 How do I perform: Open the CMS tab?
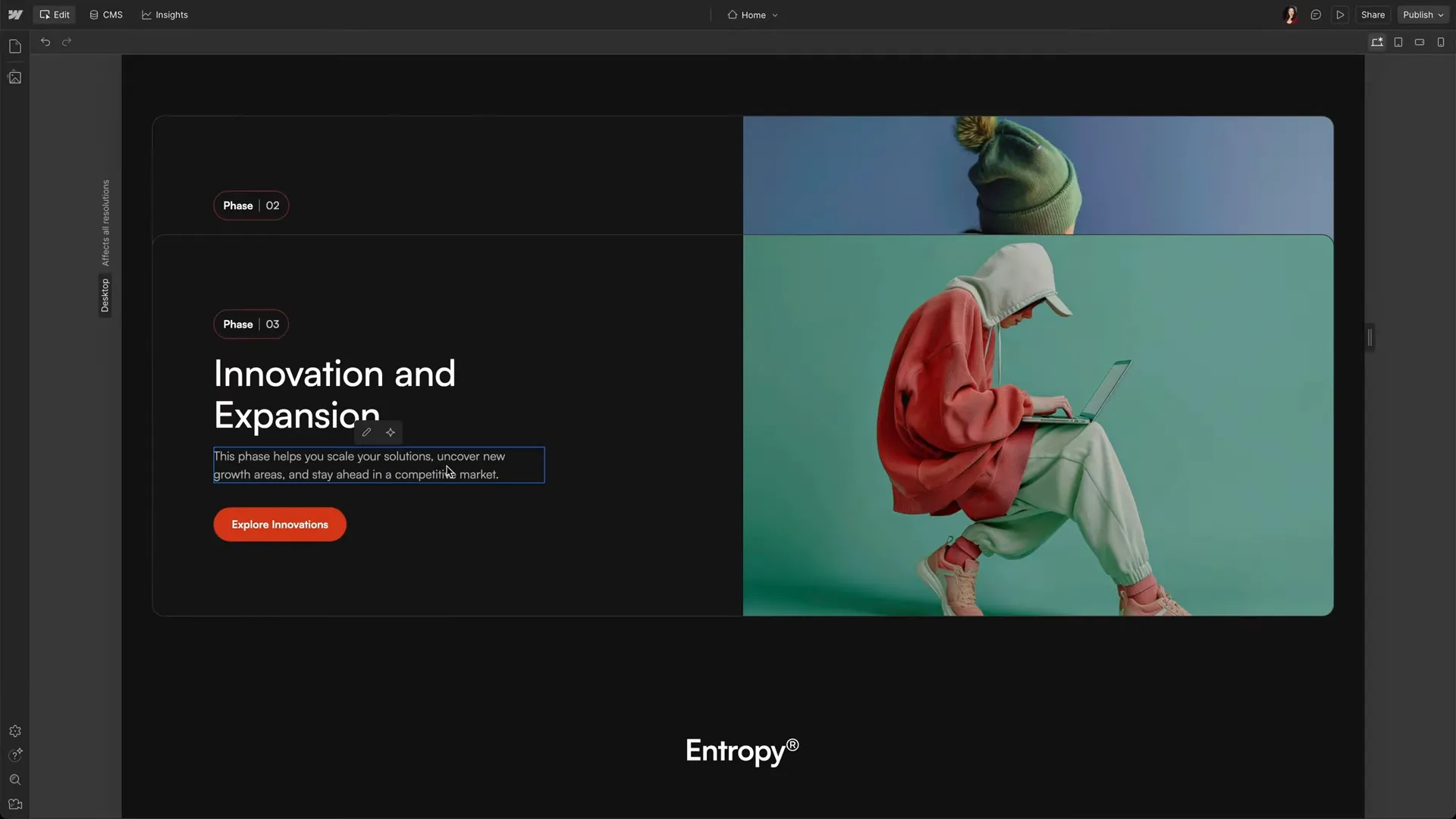pos(106,14)
